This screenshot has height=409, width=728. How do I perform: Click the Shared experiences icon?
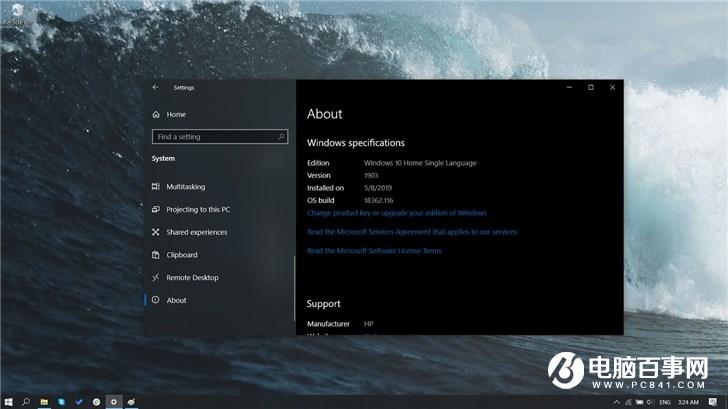(x=156, y=232)
